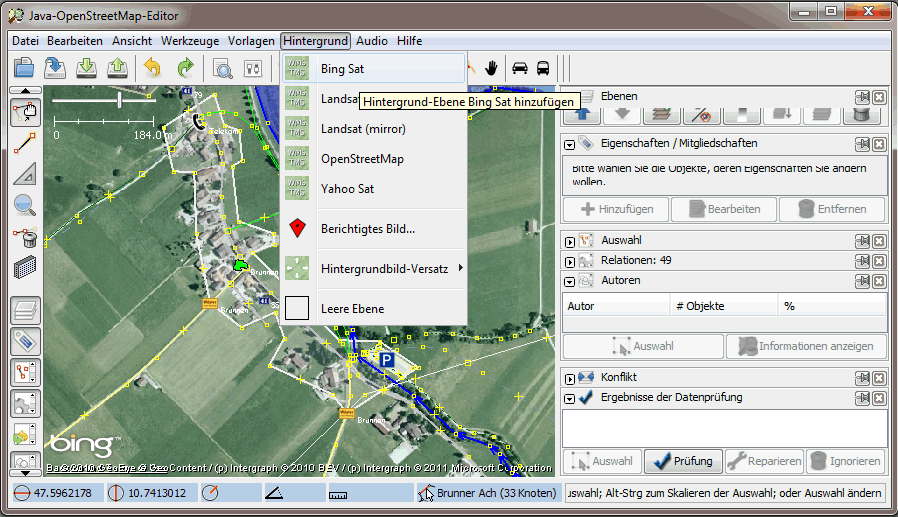Close the Konflikt panel

click(x=878, y=378)
